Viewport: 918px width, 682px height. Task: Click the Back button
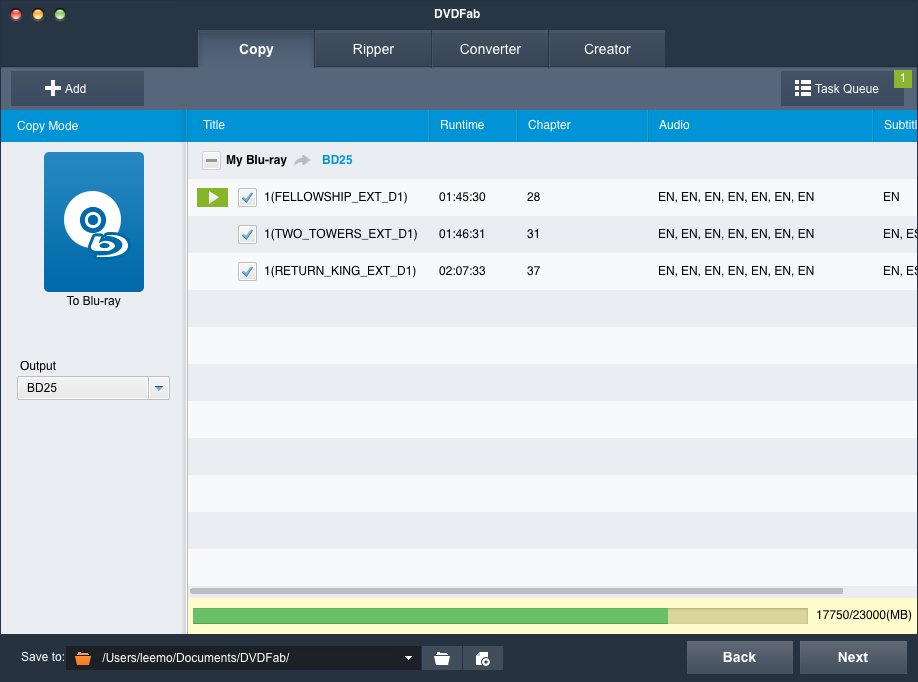(x=739, y=657)
